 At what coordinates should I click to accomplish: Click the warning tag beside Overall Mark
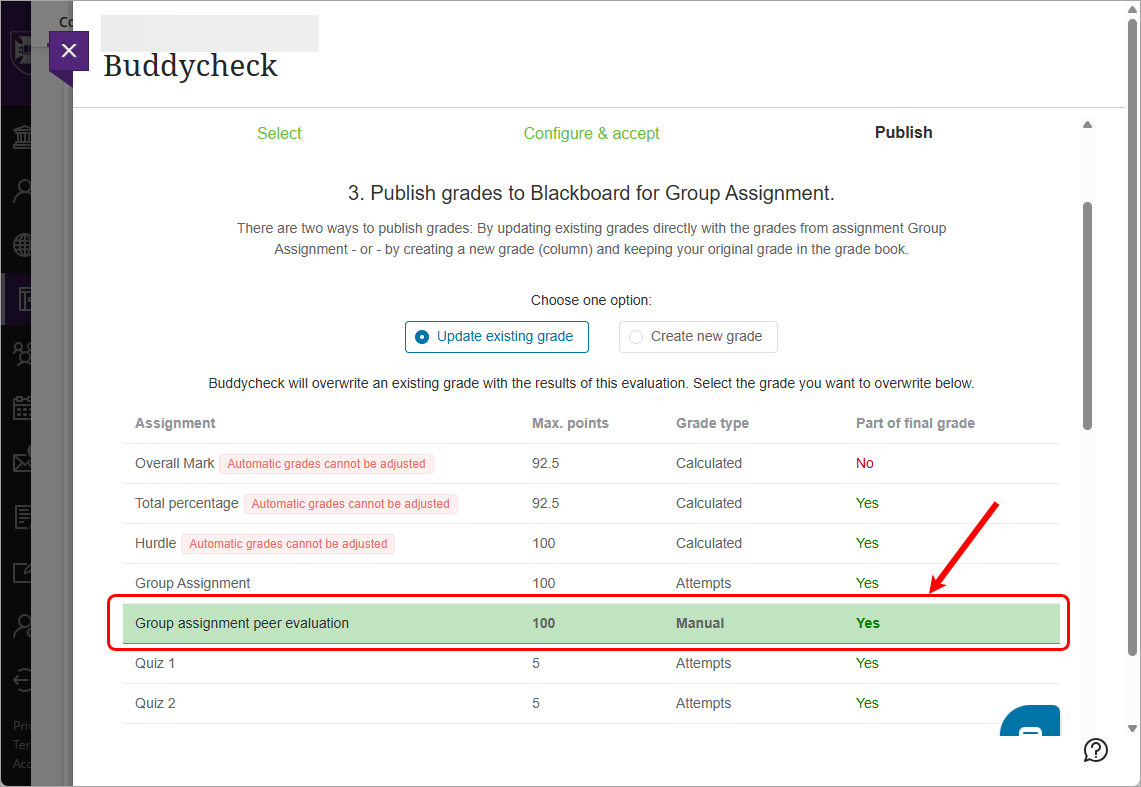(x=327, y=464)
